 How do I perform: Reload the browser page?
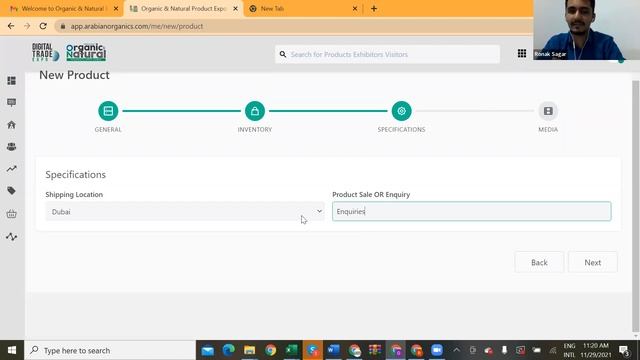(43, 26)
